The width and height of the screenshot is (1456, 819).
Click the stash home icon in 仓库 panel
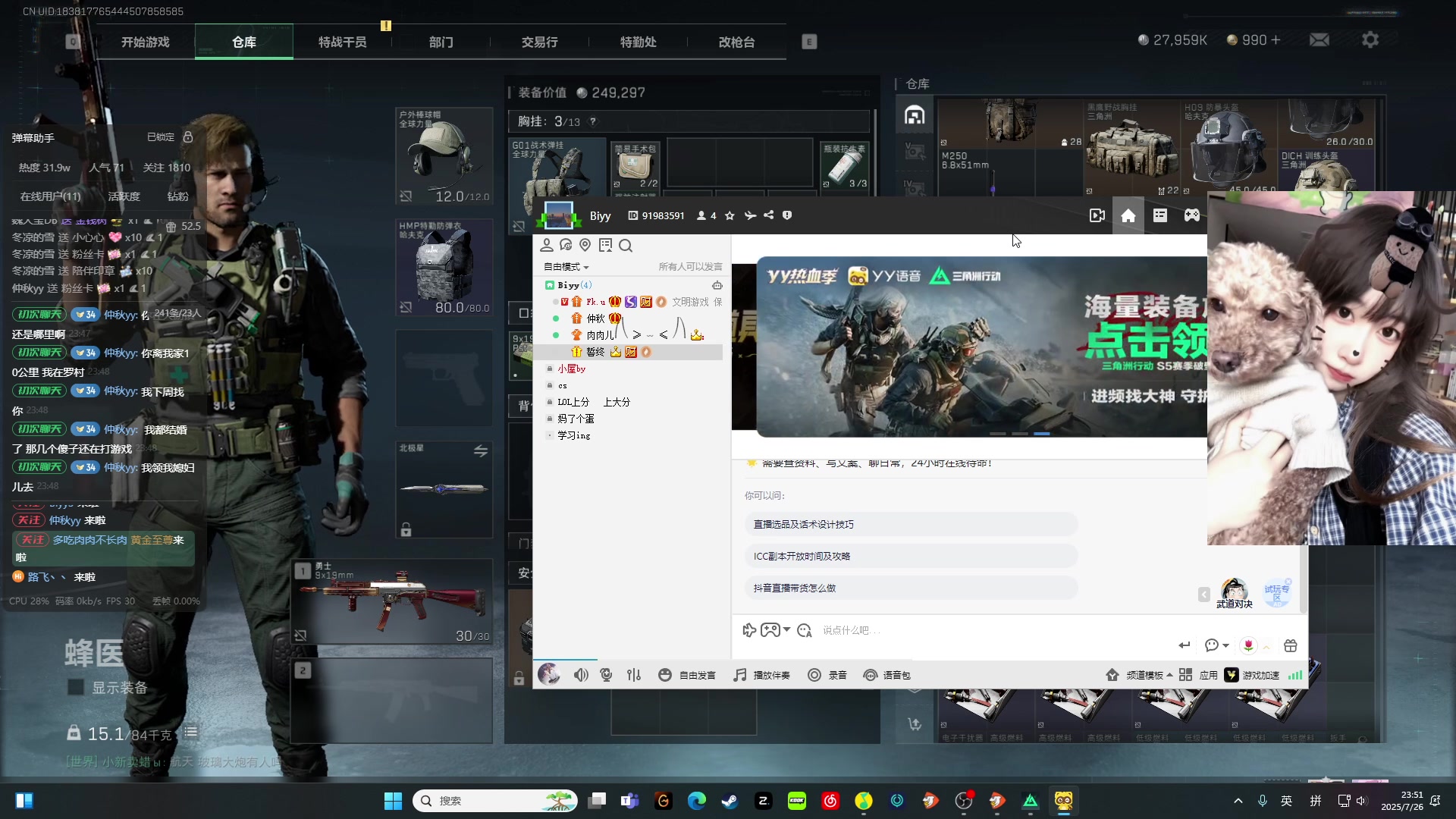pos(915,115)
